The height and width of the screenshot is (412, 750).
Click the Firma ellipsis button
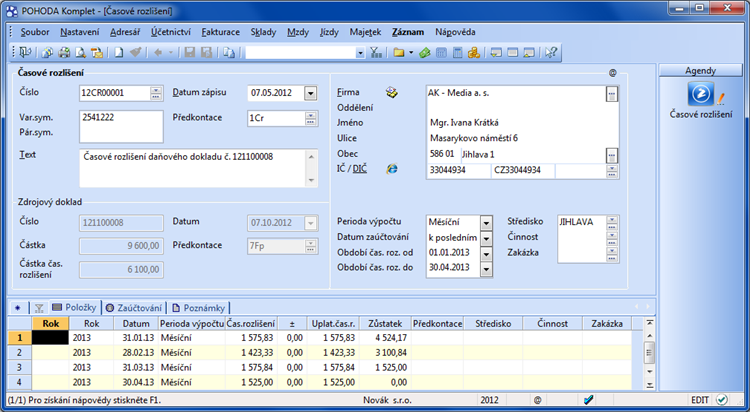pyautogui.click(x=612, y=94)
